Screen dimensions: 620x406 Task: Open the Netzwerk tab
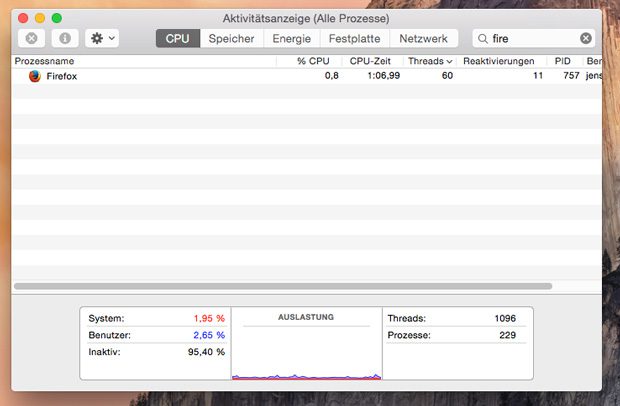tap(423, 38)
